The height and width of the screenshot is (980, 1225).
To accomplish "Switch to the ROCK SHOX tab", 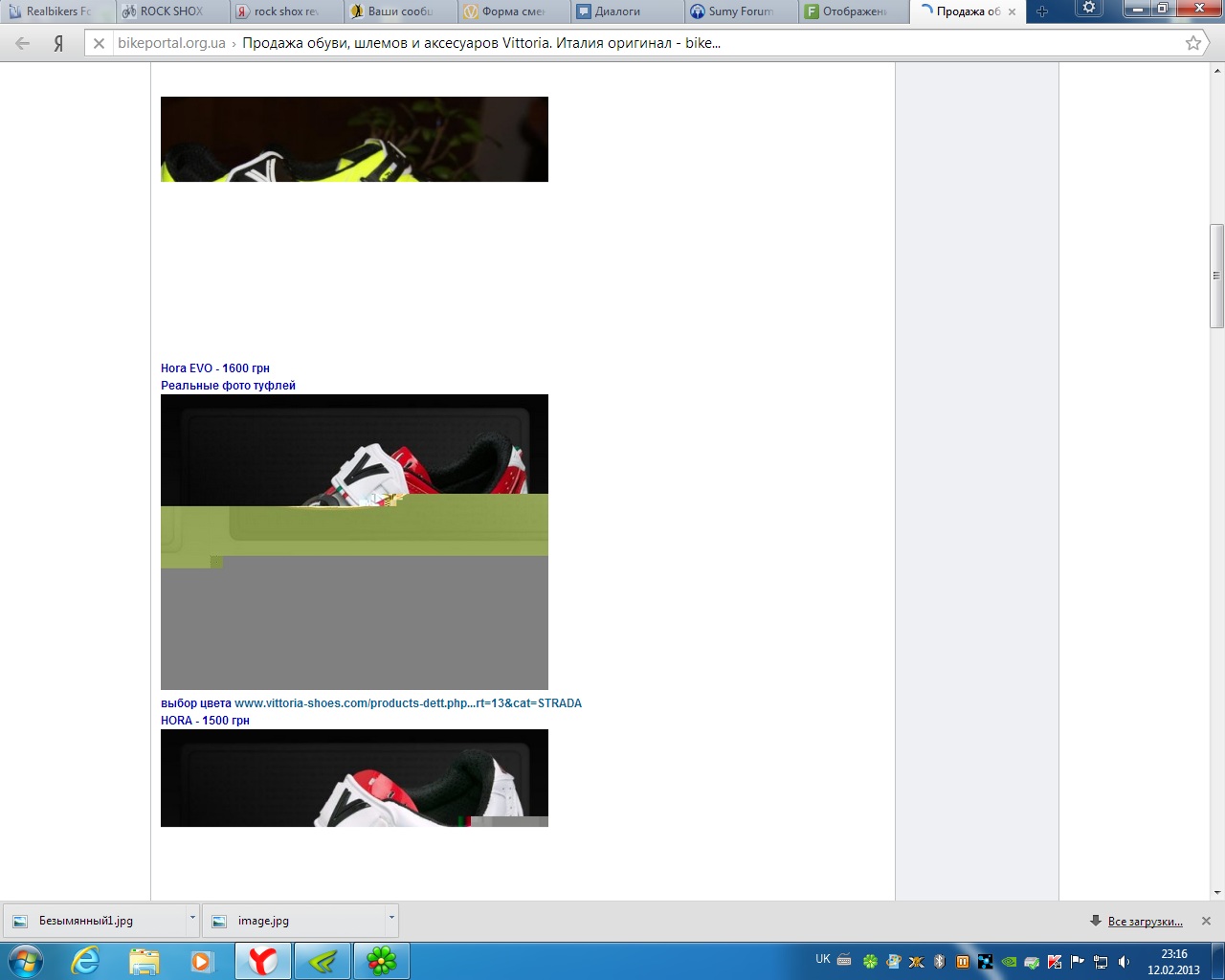I will (171, 11).
